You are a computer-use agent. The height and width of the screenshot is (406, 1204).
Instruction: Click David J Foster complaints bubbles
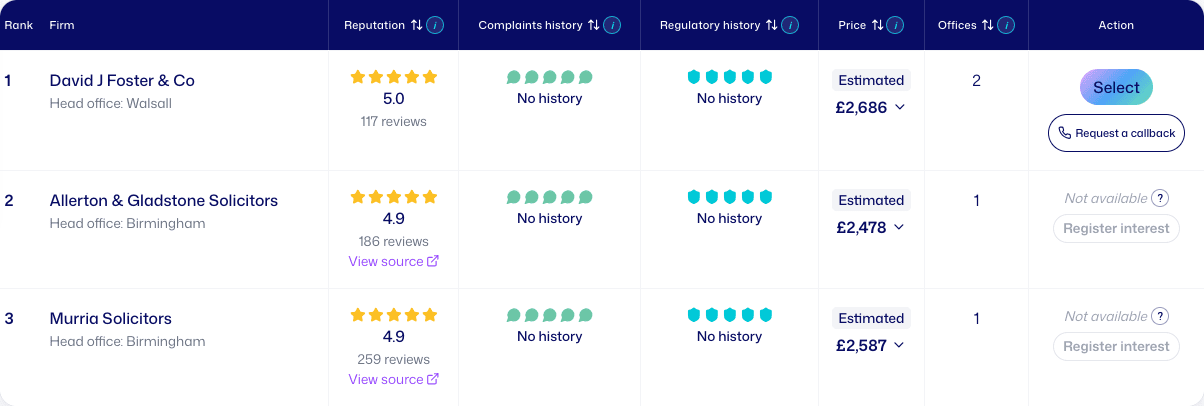tap(549, 77)
